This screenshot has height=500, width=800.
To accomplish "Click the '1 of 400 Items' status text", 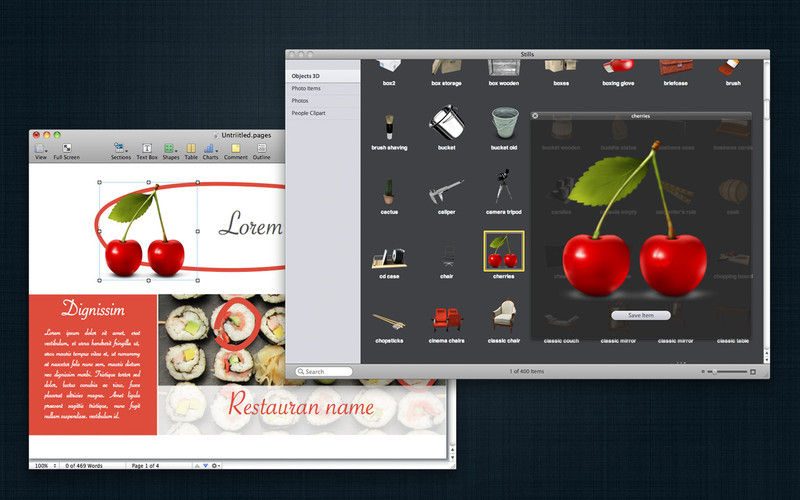I will tap(527, 371).
